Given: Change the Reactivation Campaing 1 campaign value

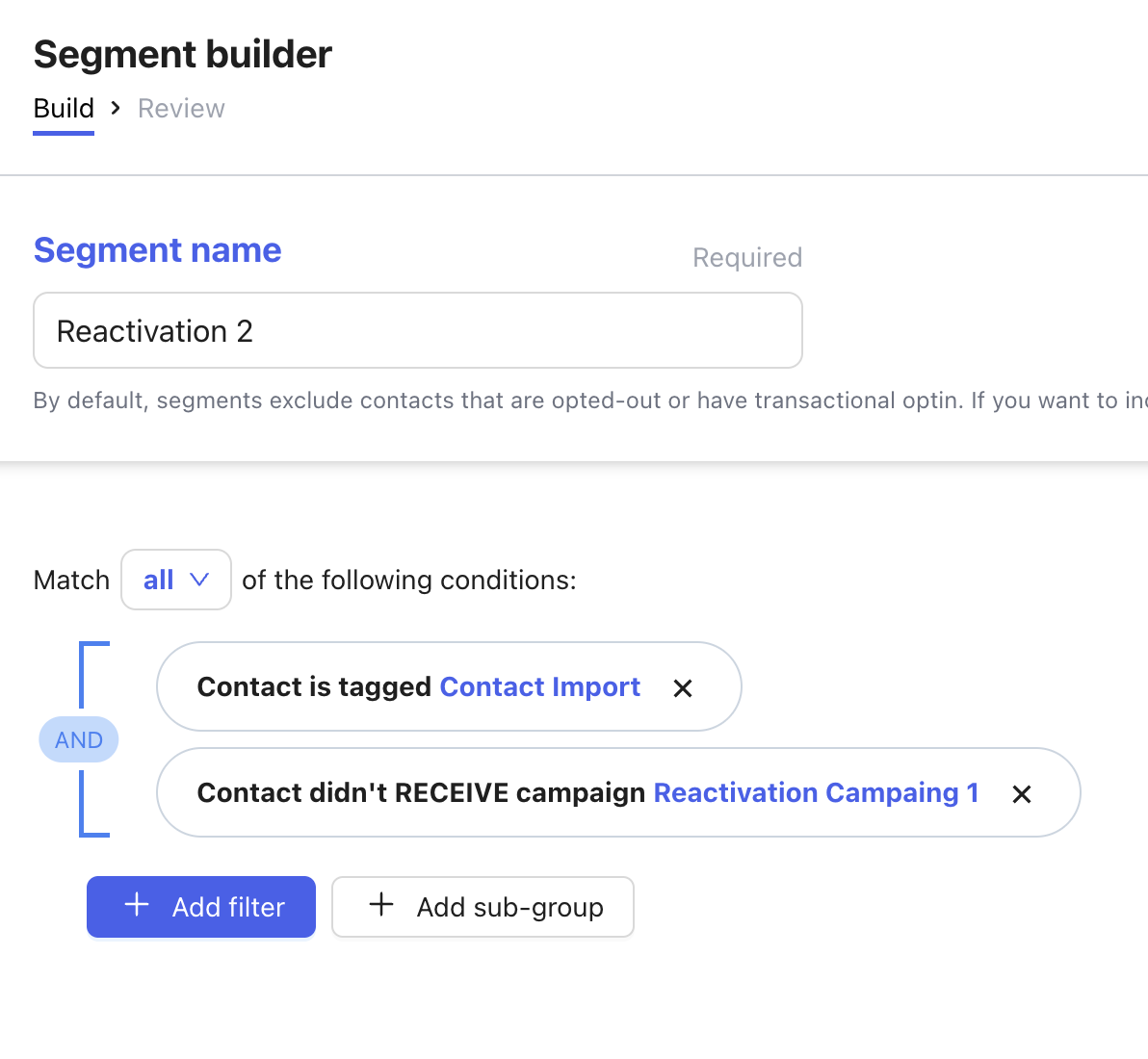Looking at the screenshot, I should point(816,792).
